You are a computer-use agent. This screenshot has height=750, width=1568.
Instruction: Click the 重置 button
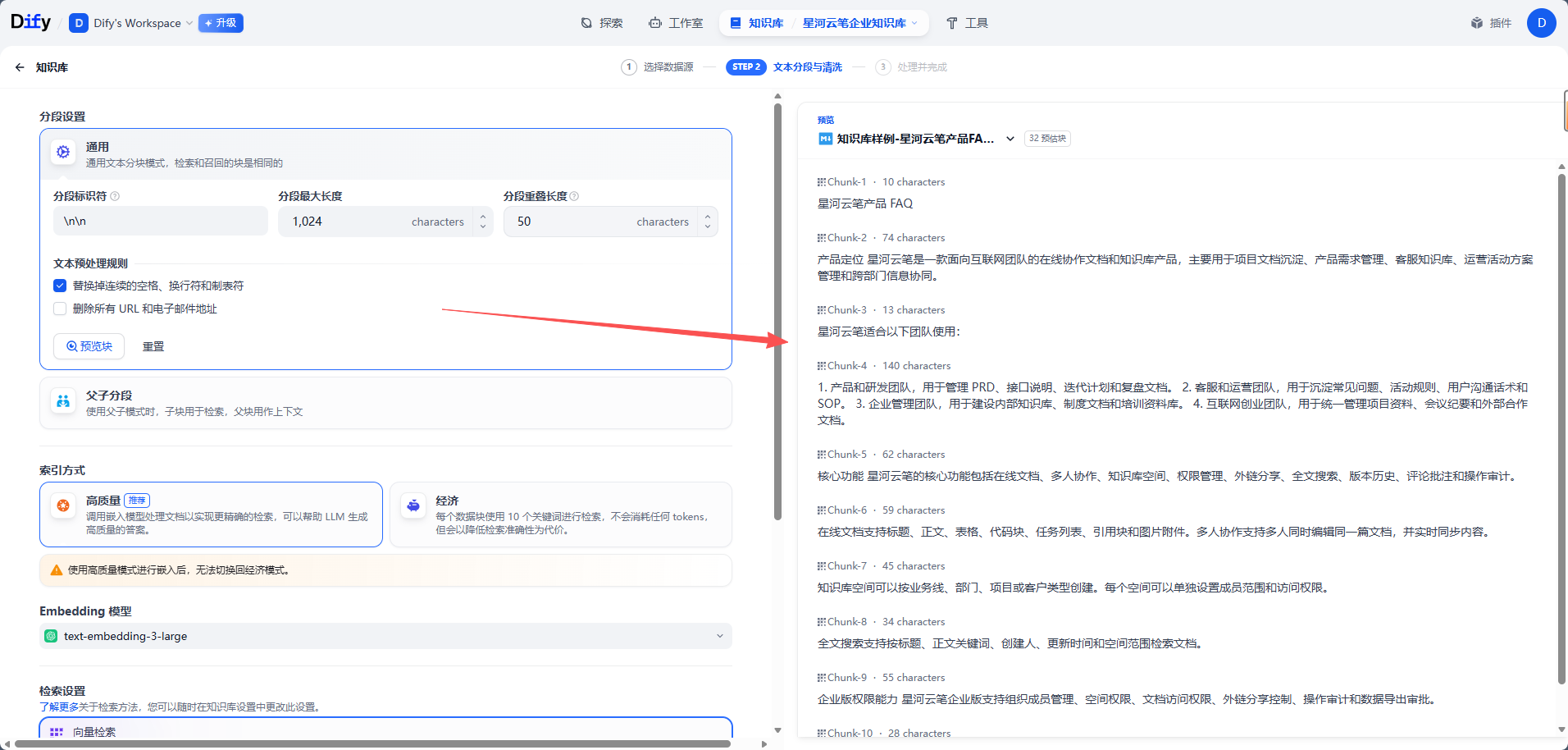coord(153,346)
